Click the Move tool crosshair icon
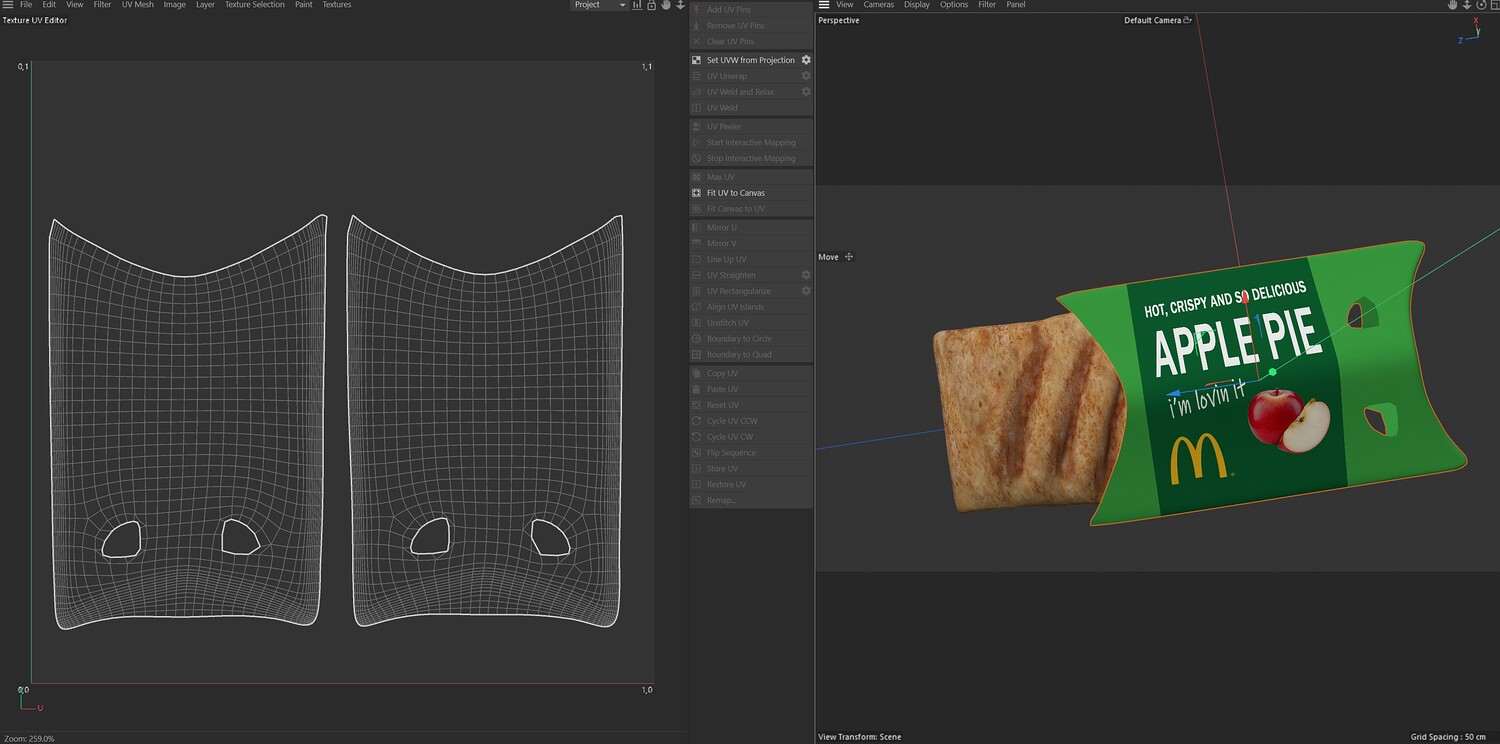This screenshot has width=1500, height=744. [x=849, y=257]
